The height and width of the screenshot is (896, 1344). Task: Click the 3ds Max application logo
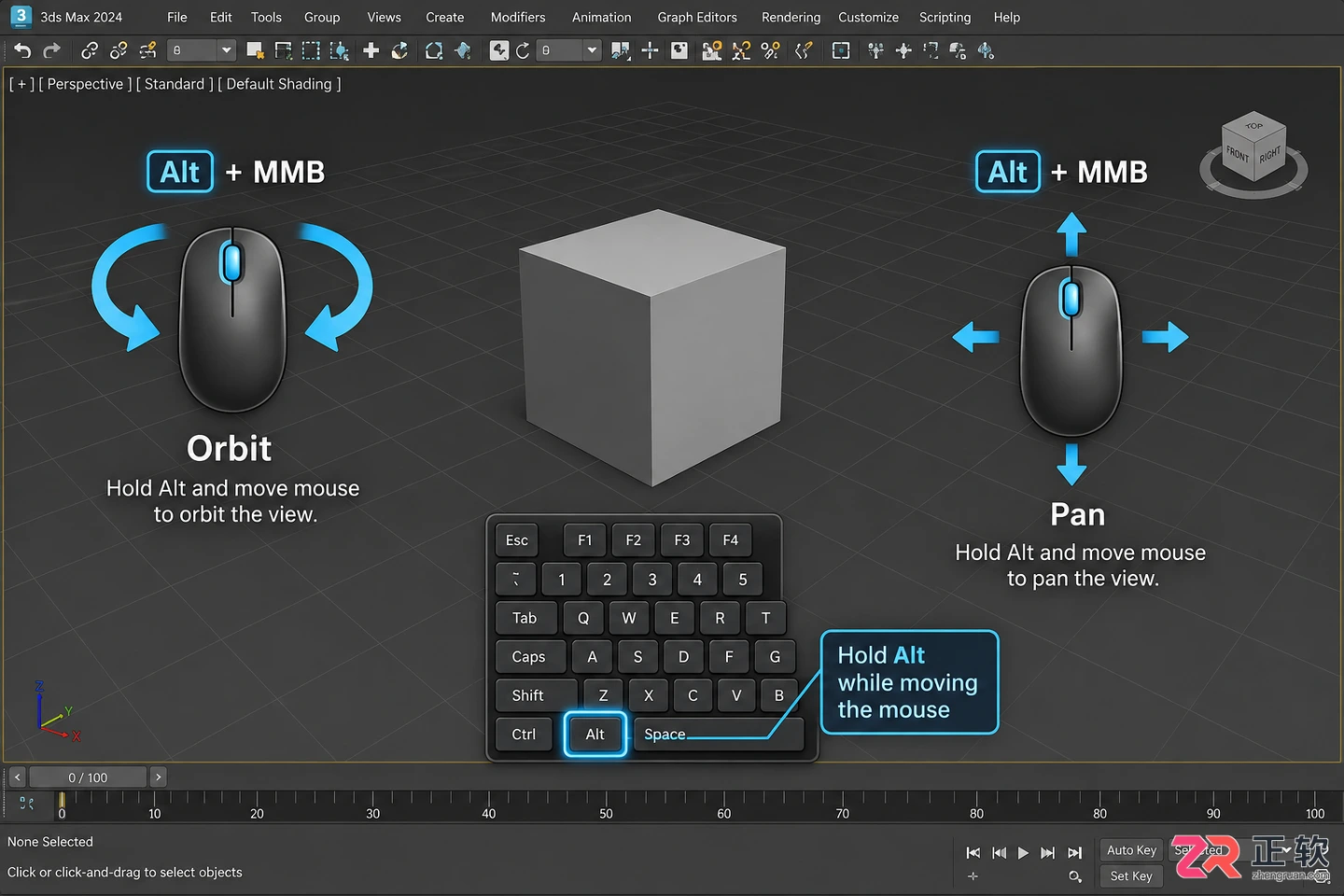point(20,16)
